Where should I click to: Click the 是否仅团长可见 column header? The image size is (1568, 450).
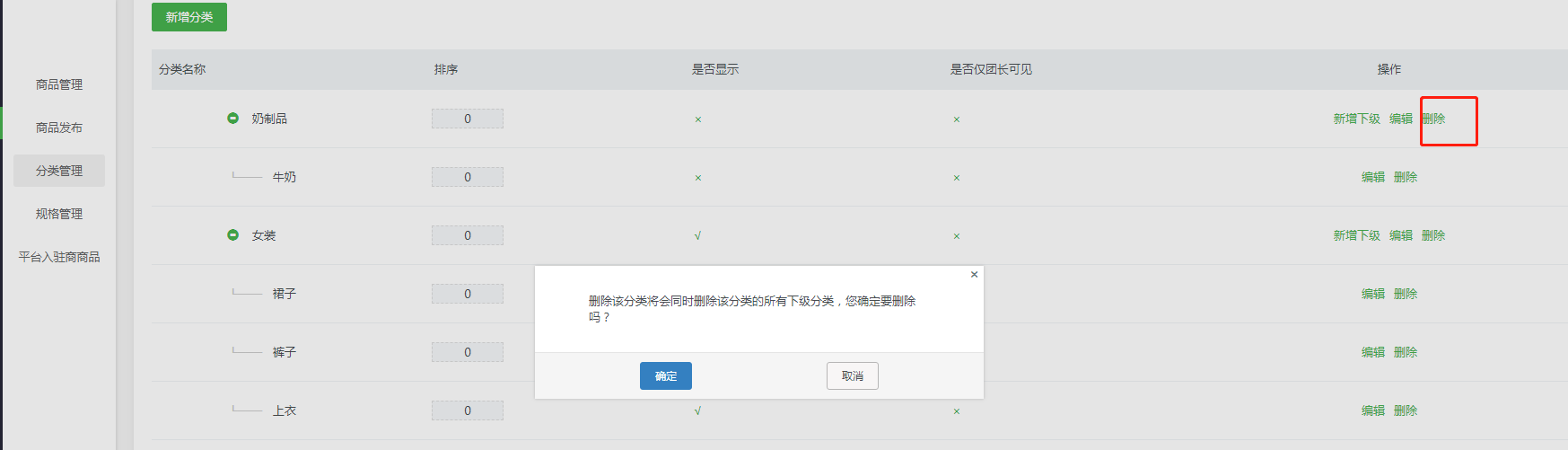coord(991,69)
